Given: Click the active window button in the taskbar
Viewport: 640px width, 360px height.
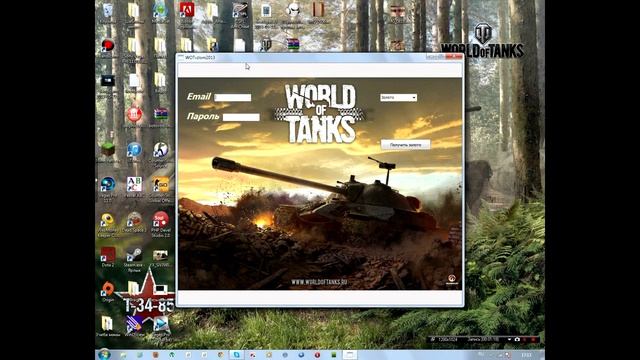Looking at the screenshot, I should [349, 355].
